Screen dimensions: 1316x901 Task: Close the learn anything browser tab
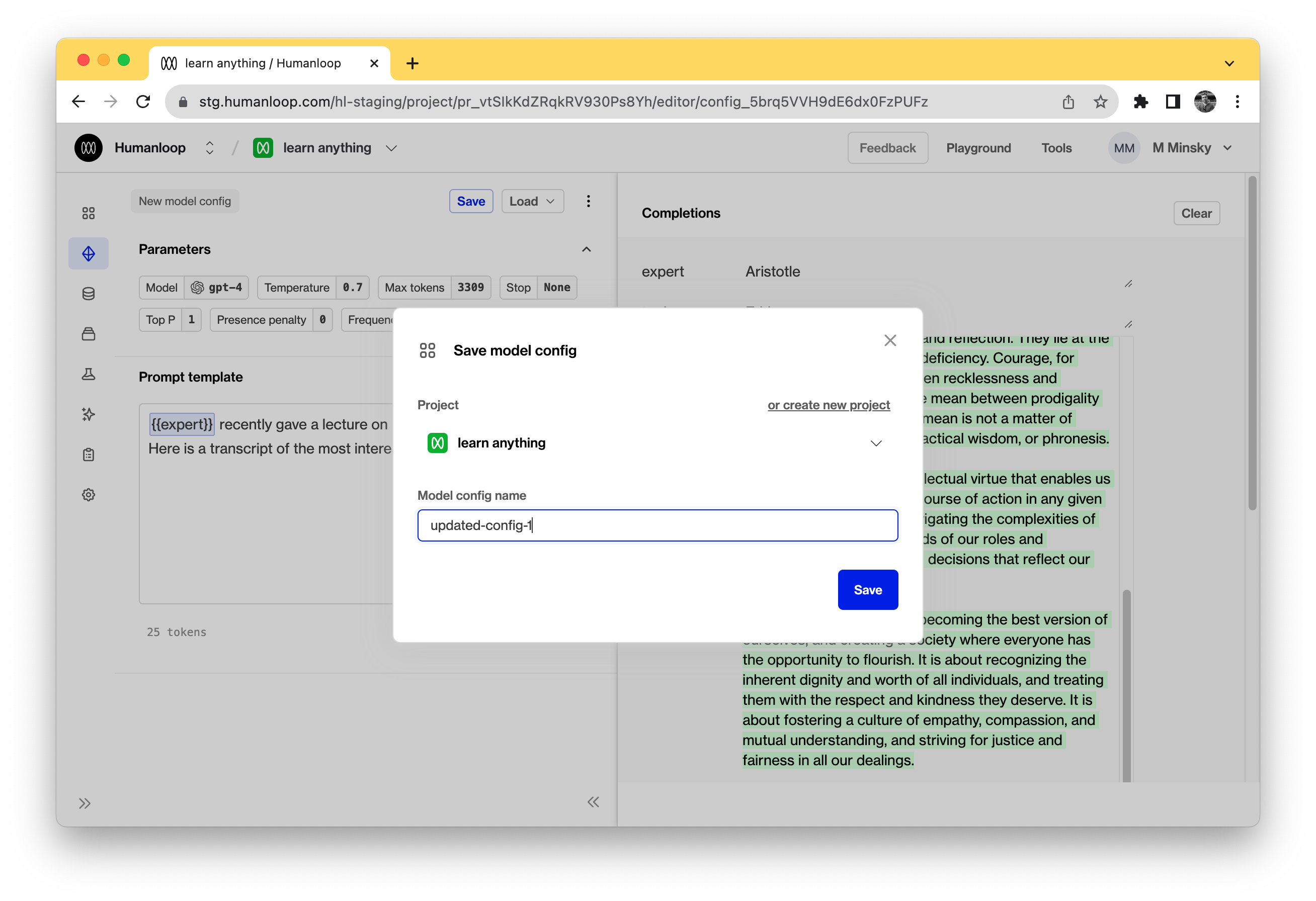[374, 63]
